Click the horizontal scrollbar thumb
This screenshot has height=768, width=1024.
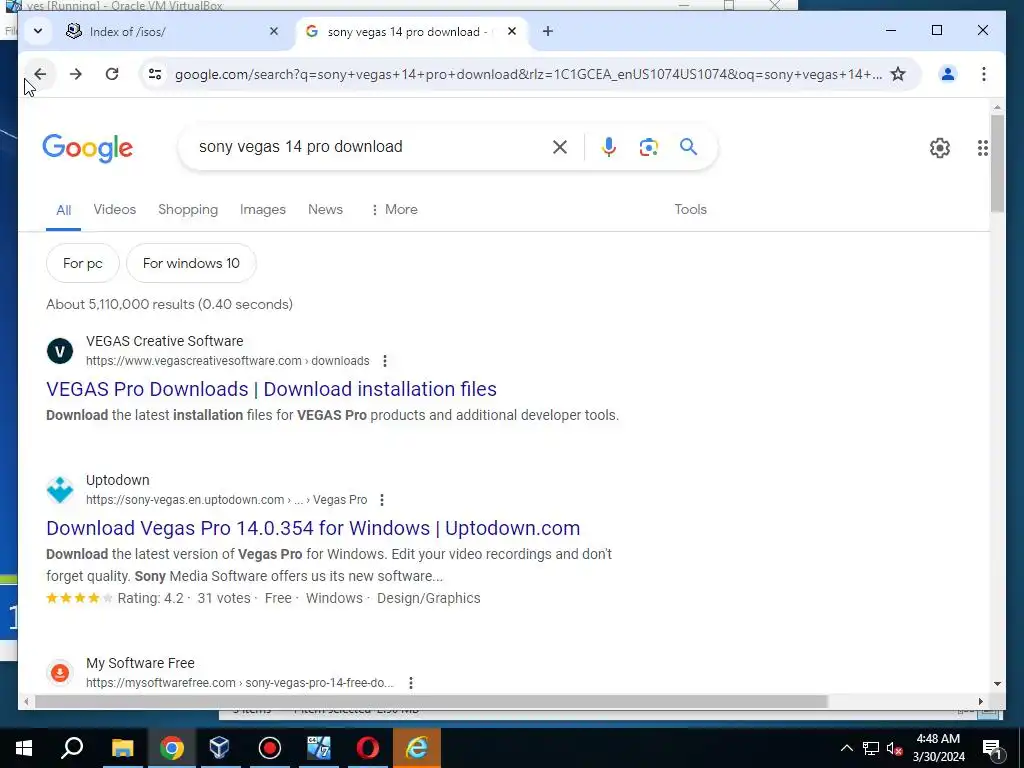[x=431, y=701]
